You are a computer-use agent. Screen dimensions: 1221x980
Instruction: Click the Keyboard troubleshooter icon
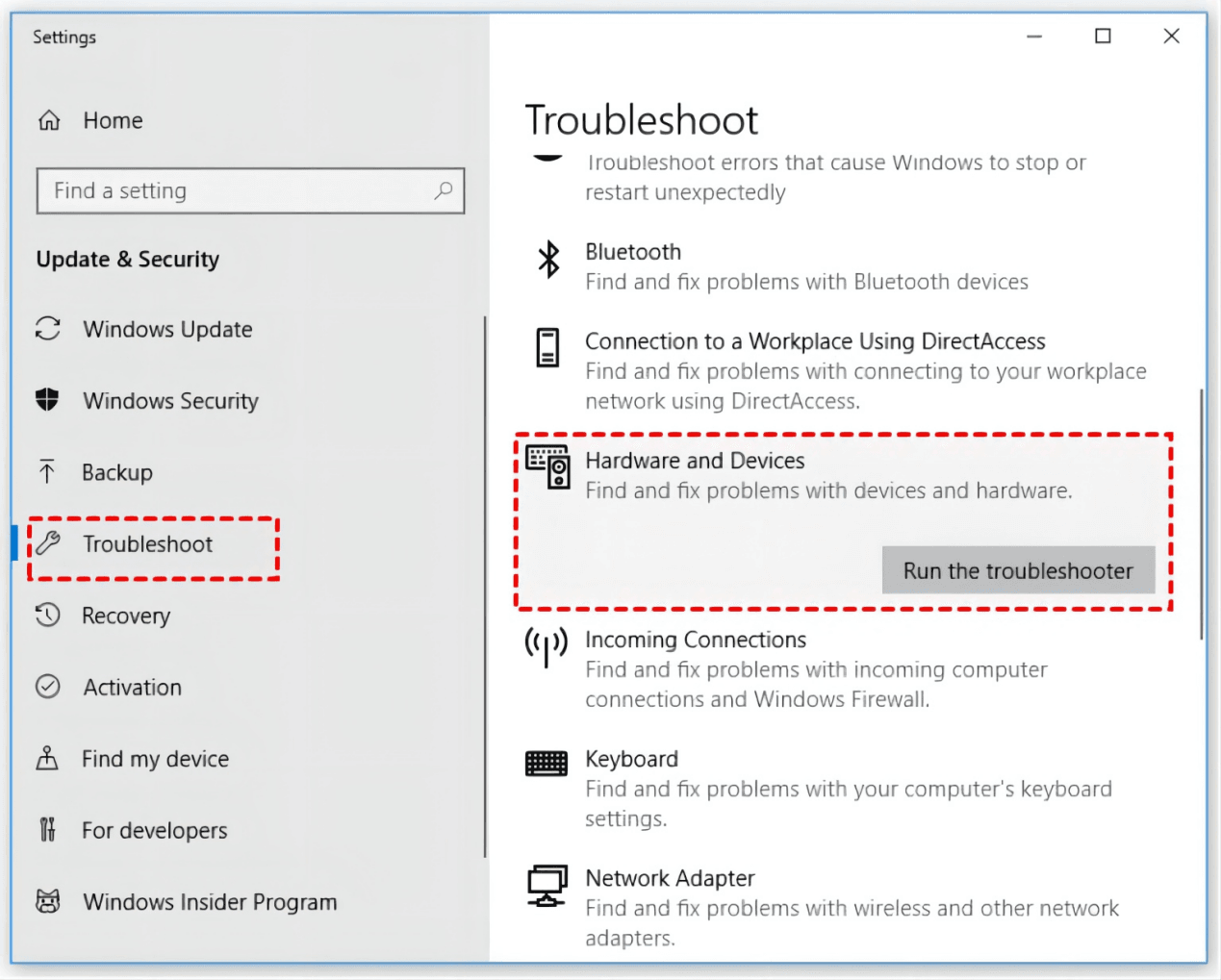coord(547,764)
